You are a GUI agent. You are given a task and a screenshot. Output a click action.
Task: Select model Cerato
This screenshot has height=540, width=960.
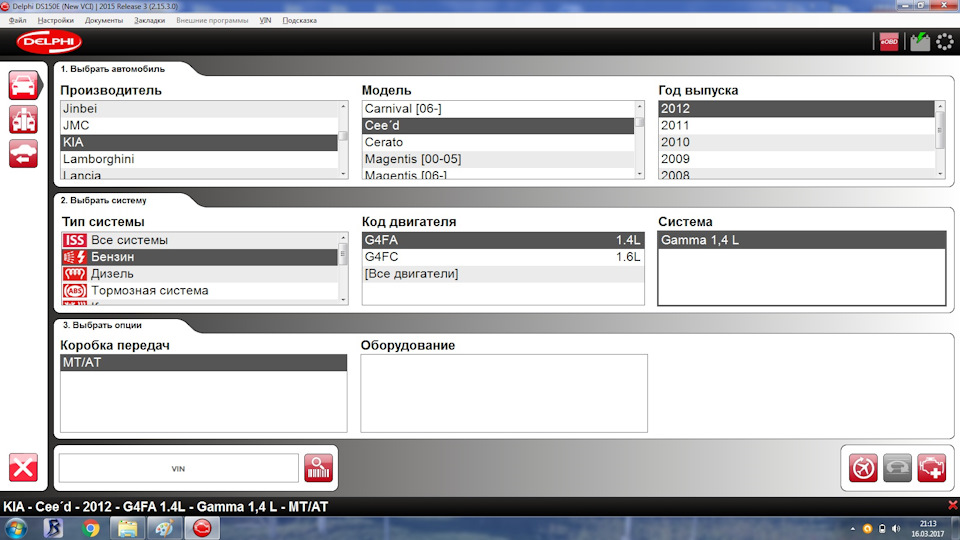(498, 142)
